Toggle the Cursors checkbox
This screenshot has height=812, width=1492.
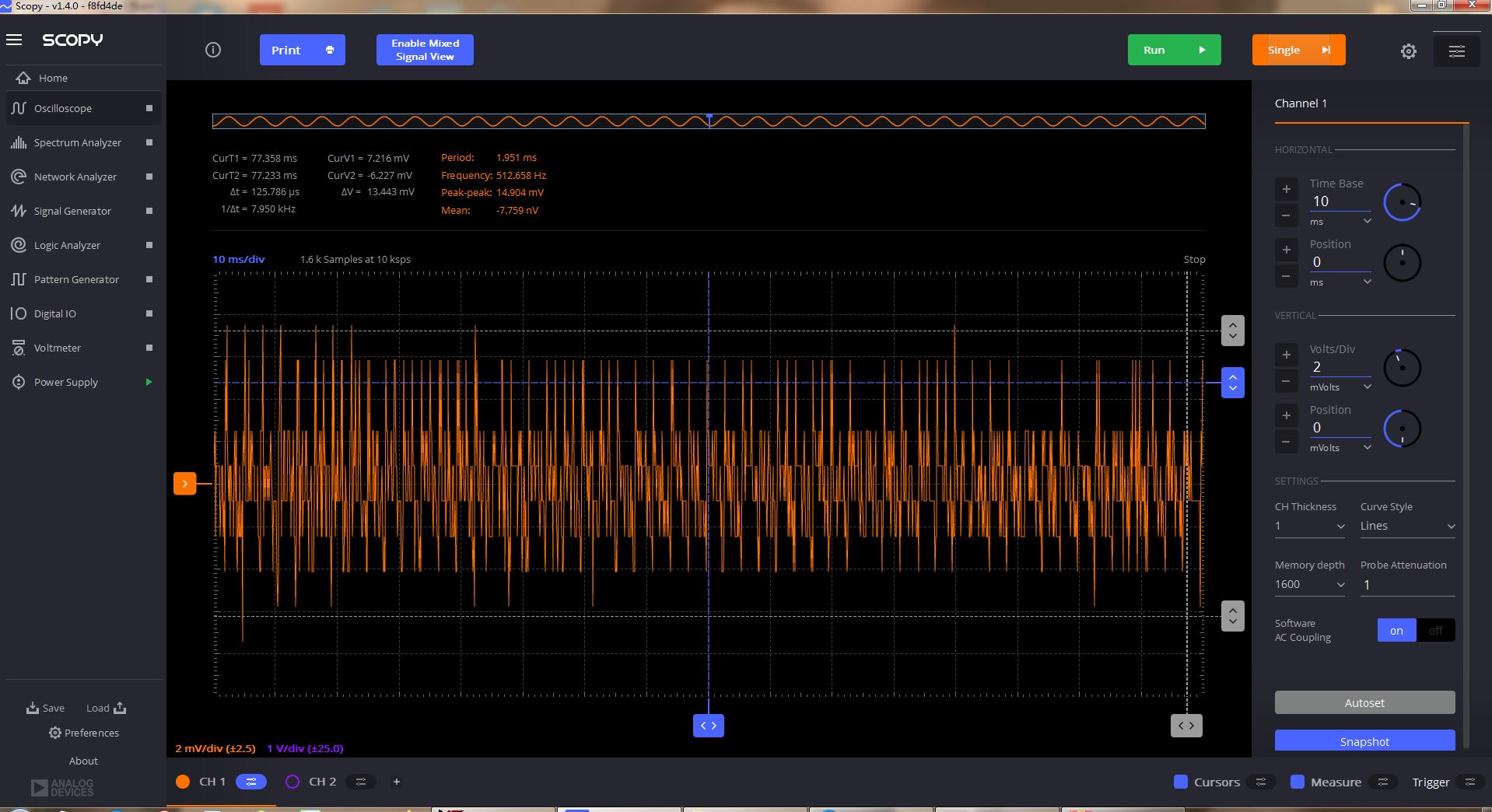point(1180,782)
